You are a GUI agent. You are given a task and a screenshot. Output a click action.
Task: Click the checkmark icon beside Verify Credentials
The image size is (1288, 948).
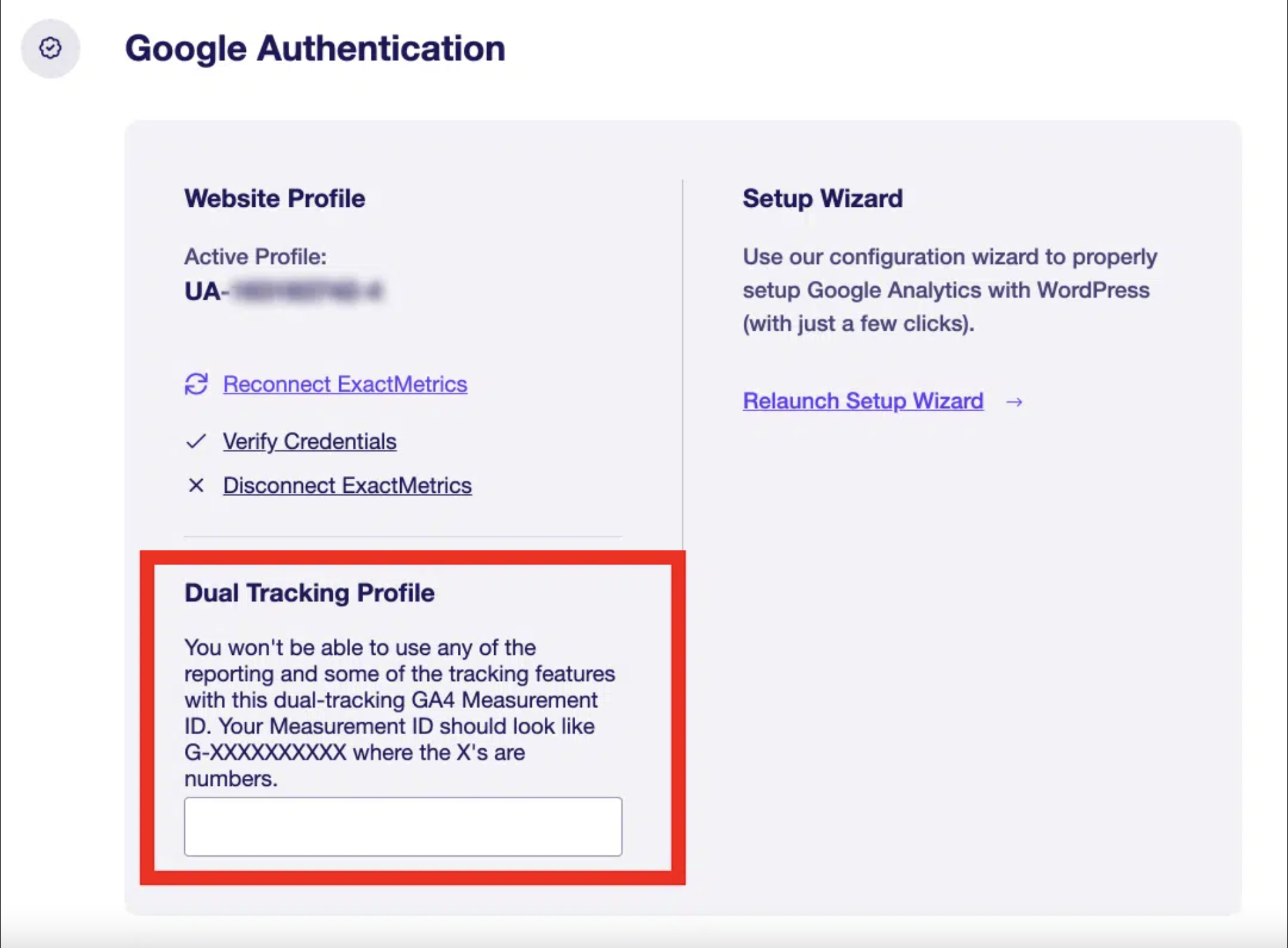point(195,442)
